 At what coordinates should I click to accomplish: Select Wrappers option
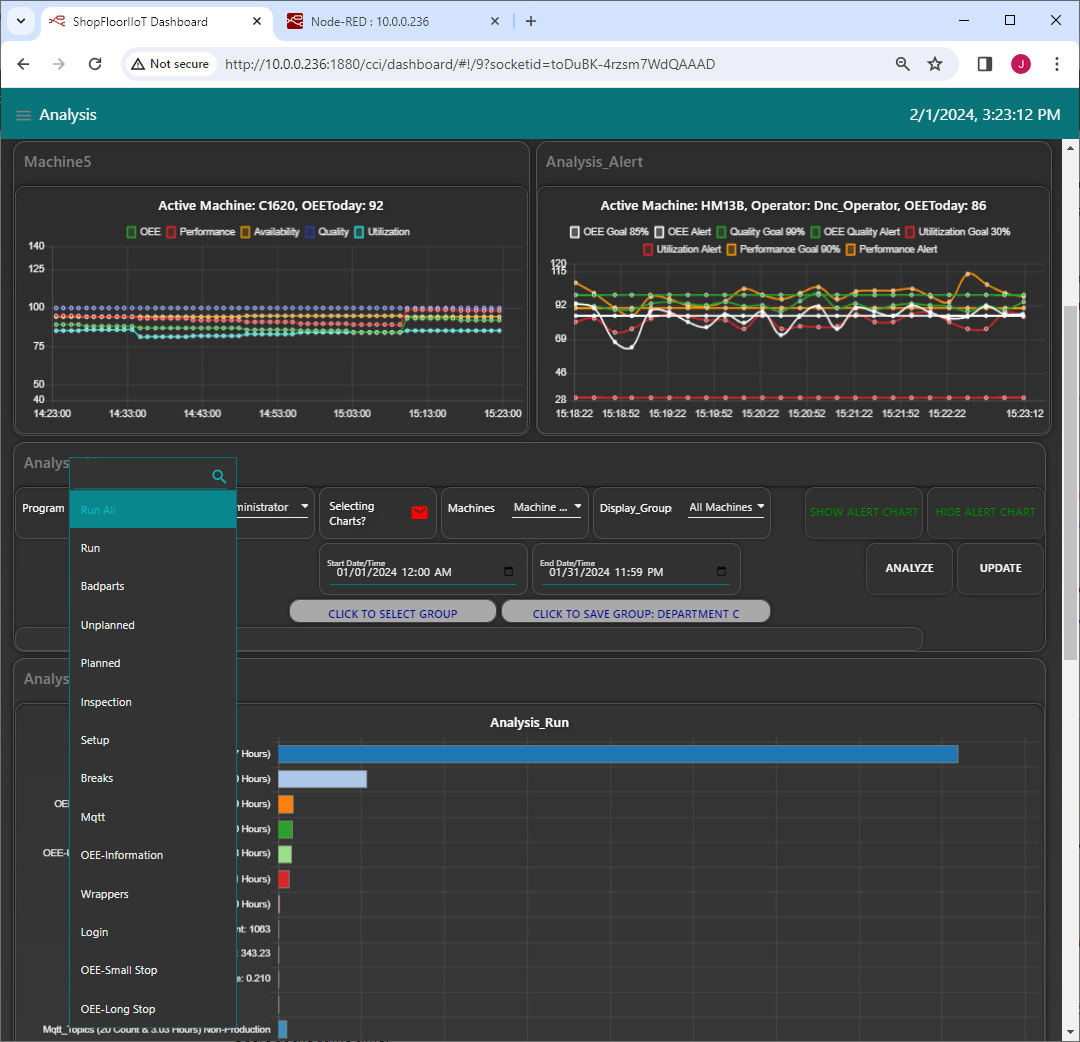(x=153, y=895)
